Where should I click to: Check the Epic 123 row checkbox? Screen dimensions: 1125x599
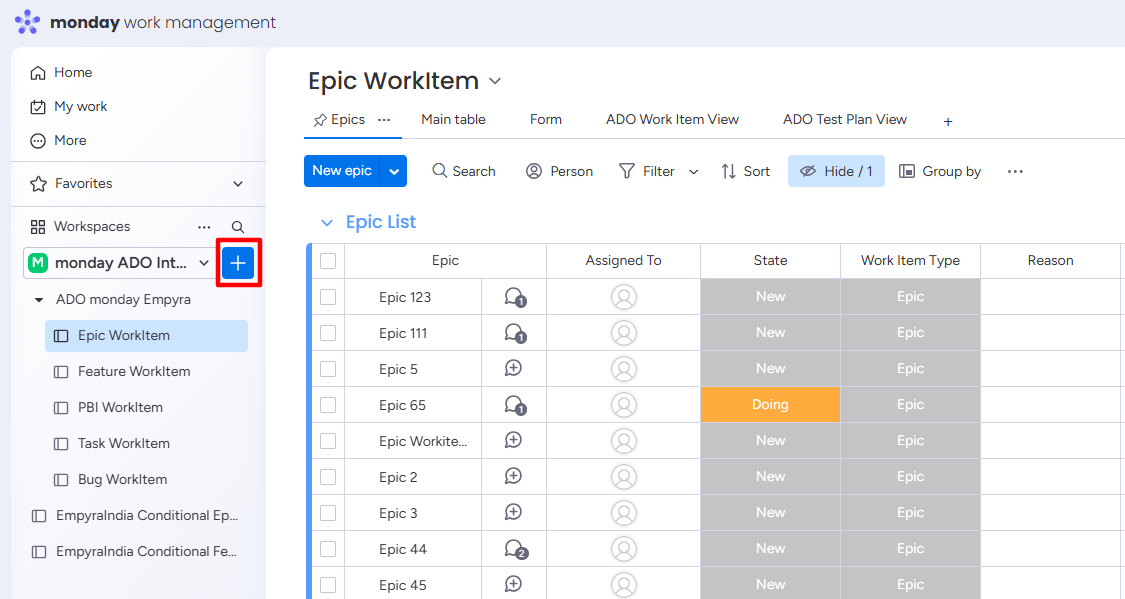(x=328, y=297)
